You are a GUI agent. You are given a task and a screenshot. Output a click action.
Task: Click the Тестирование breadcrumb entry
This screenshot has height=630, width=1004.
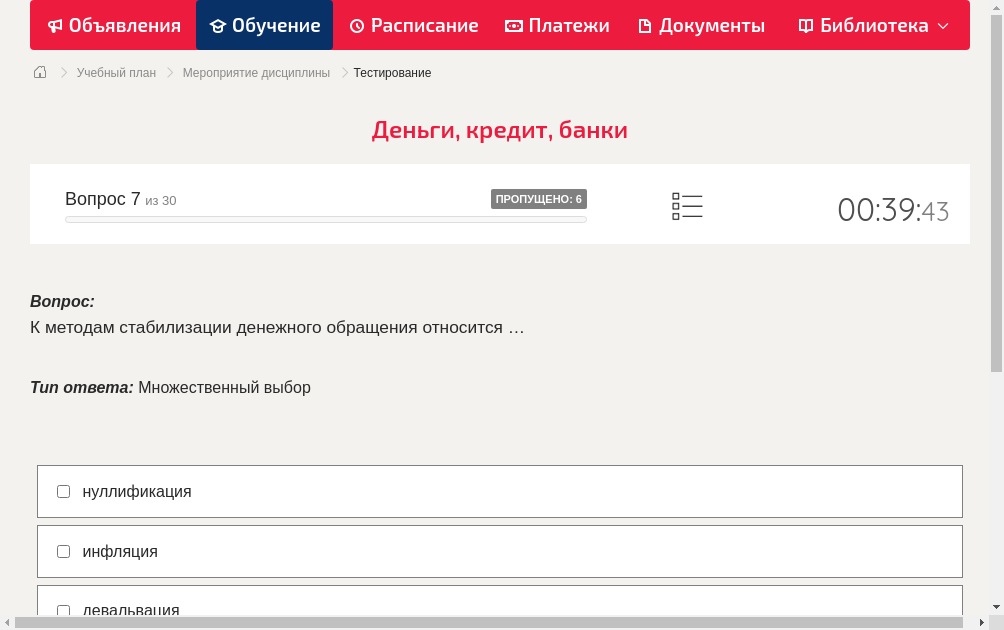coord(391,72)
